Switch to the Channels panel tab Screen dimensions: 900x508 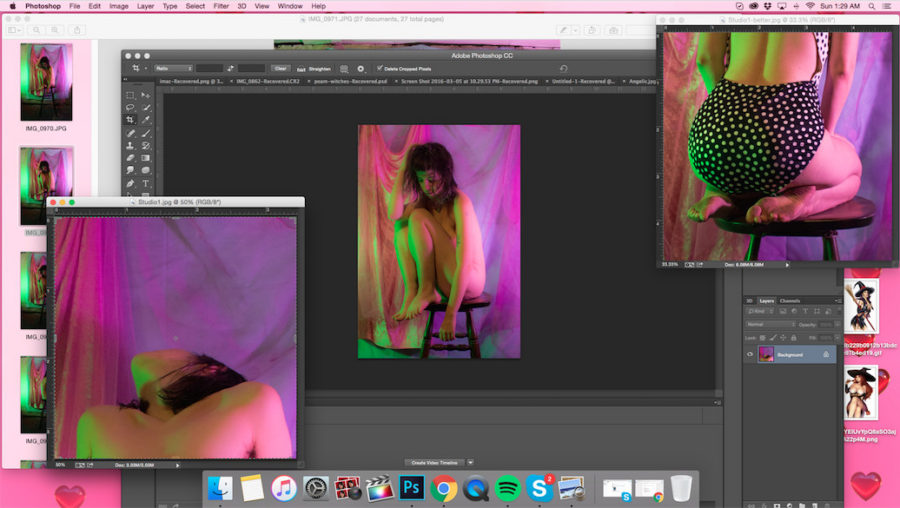coord(790,300)
